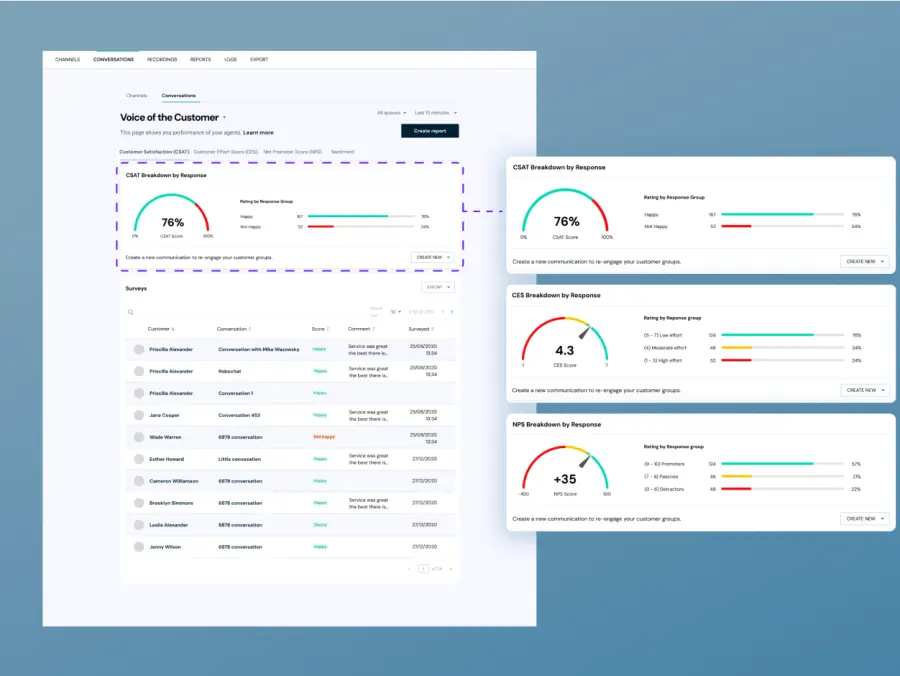Switch to the Customer Effort Score (CES) tab
This screenshot has height=676, width=900.
(225, 151)
